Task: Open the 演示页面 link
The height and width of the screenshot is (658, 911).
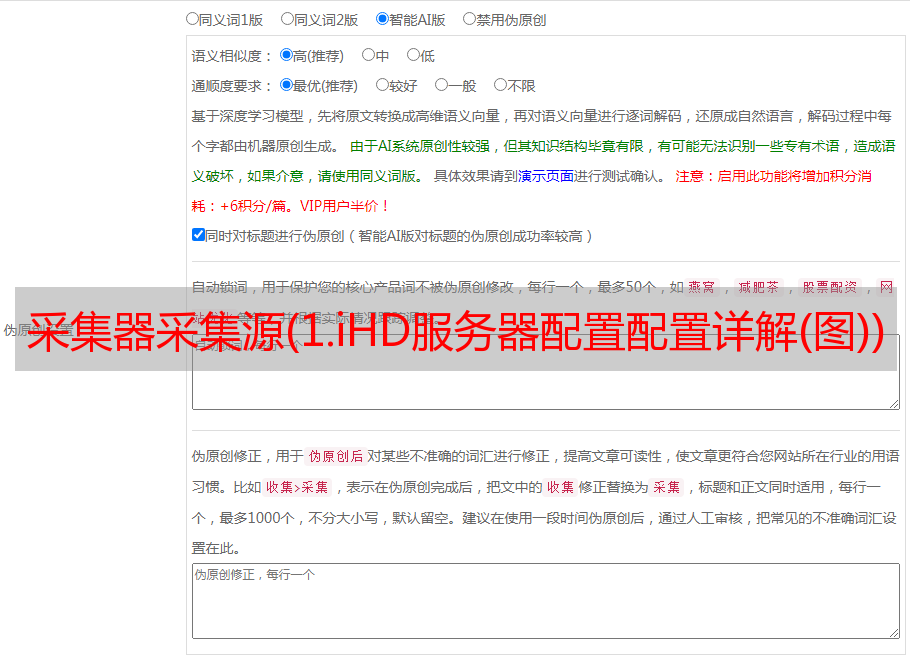Action: 546,176
